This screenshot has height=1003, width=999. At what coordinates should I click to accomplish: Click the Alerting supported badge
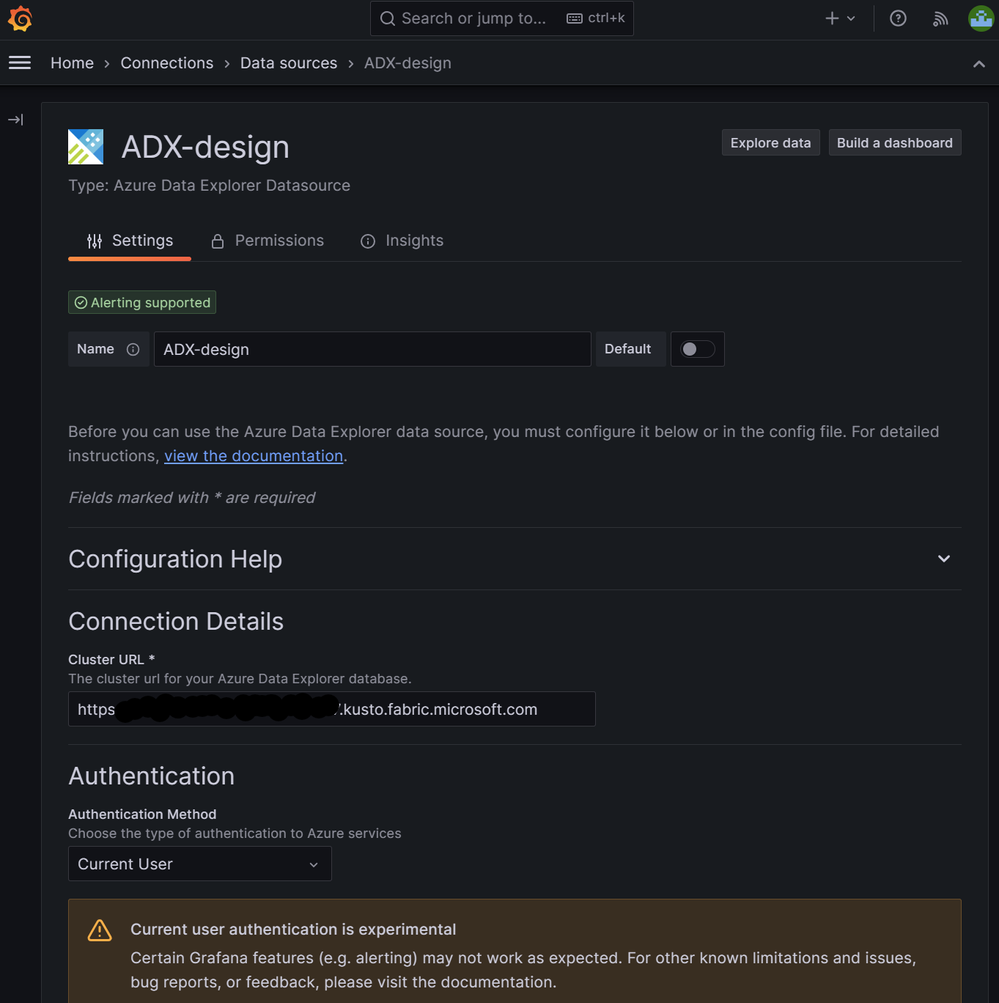pyautogui.click(x=142, y=303)
